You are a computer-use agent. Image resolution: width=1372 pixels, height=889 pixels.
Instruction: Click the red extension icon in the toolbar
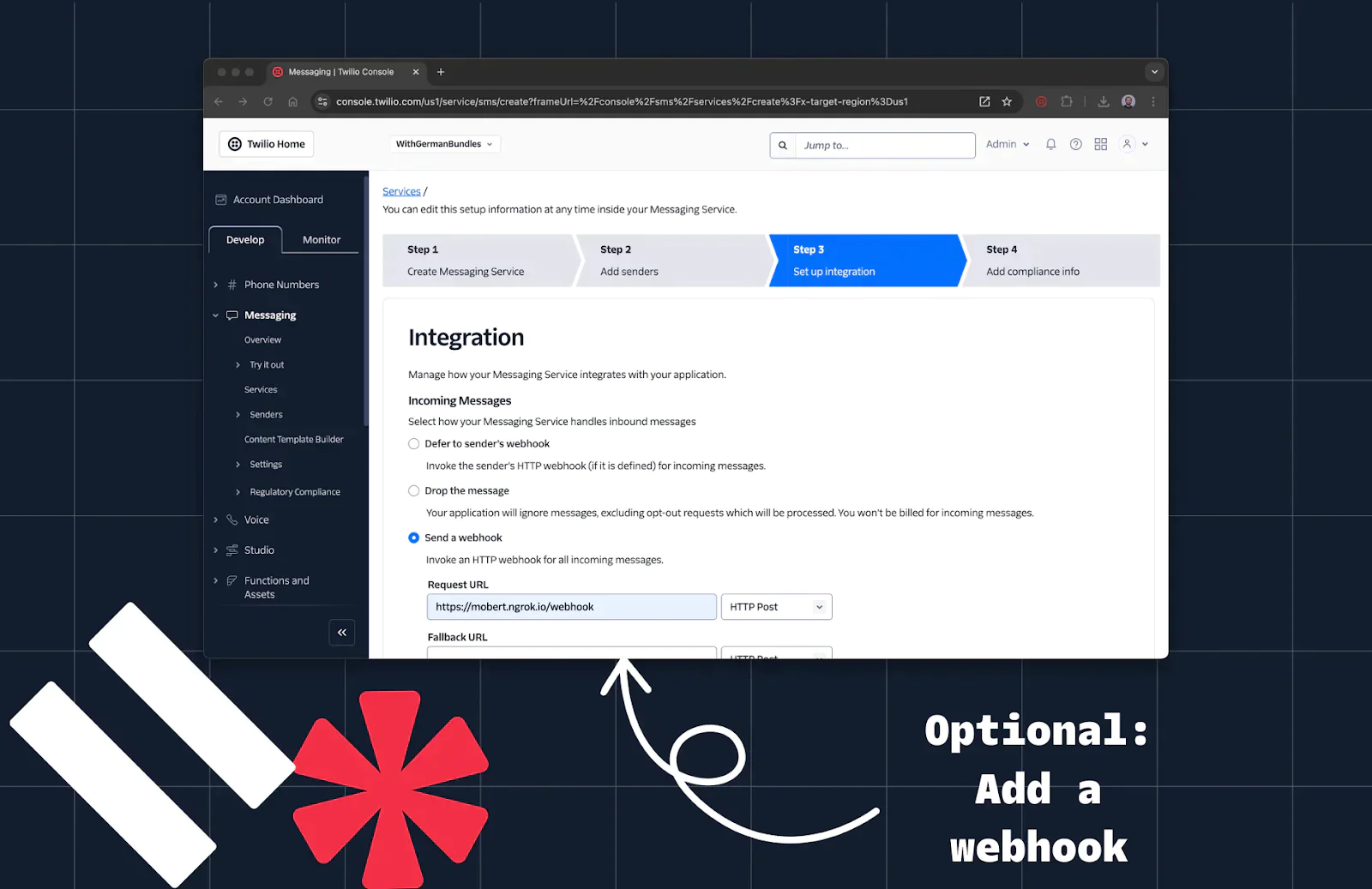click(x=1041, y=101)
